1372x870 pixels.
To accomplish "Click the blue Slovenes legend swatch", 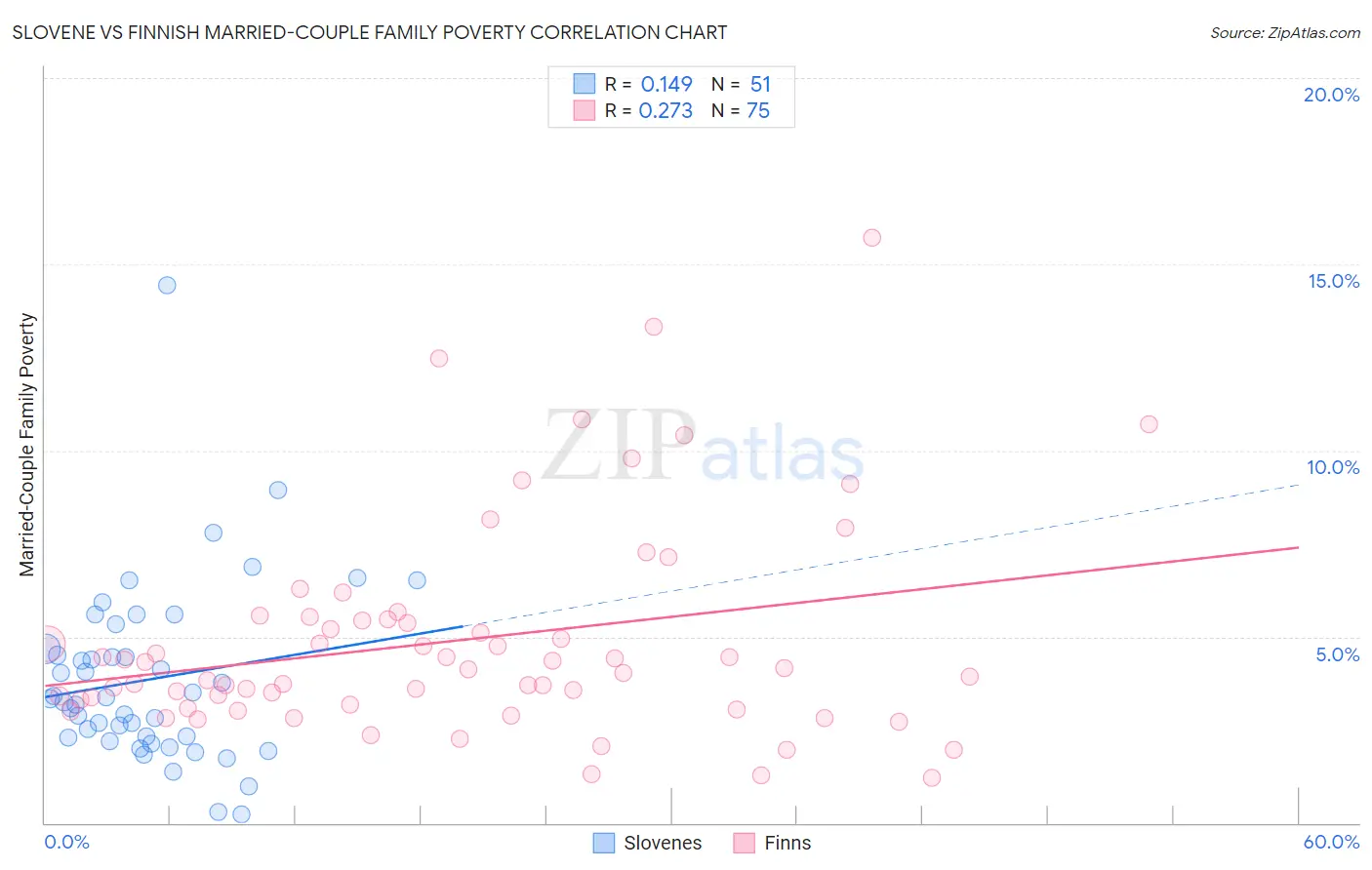I will click(604, 843).
